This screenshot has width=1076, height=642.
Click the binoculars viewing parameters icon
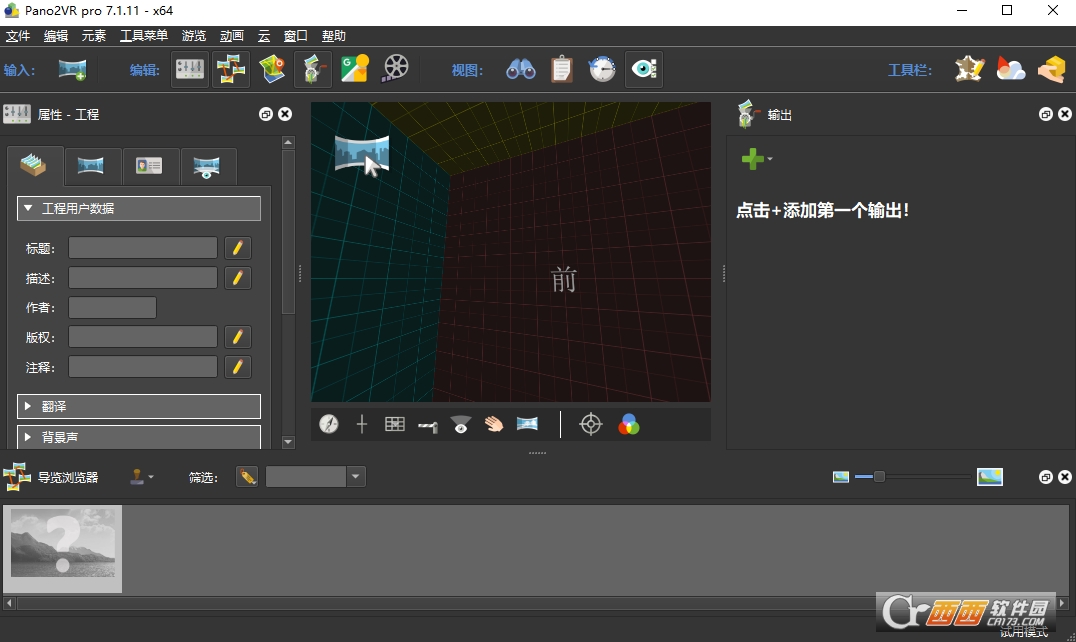[x=521, y=69]
